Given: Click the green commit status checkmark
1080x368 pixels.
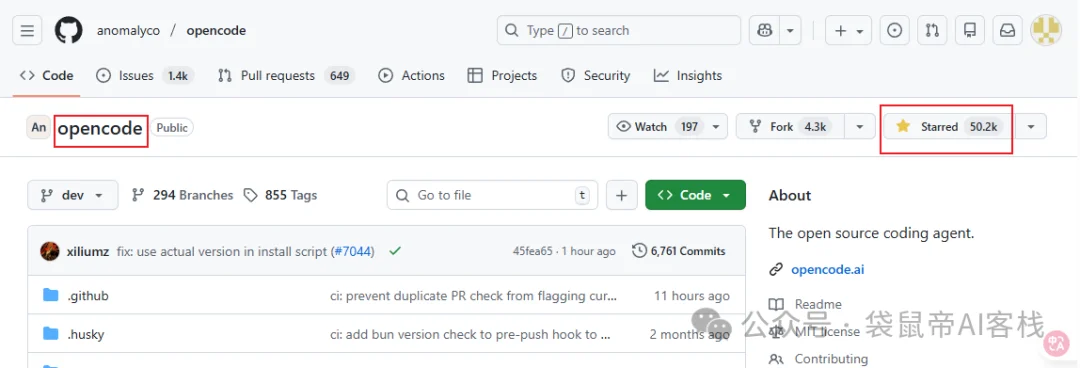Looking at the screenshot, I should [x=395, y=251].
